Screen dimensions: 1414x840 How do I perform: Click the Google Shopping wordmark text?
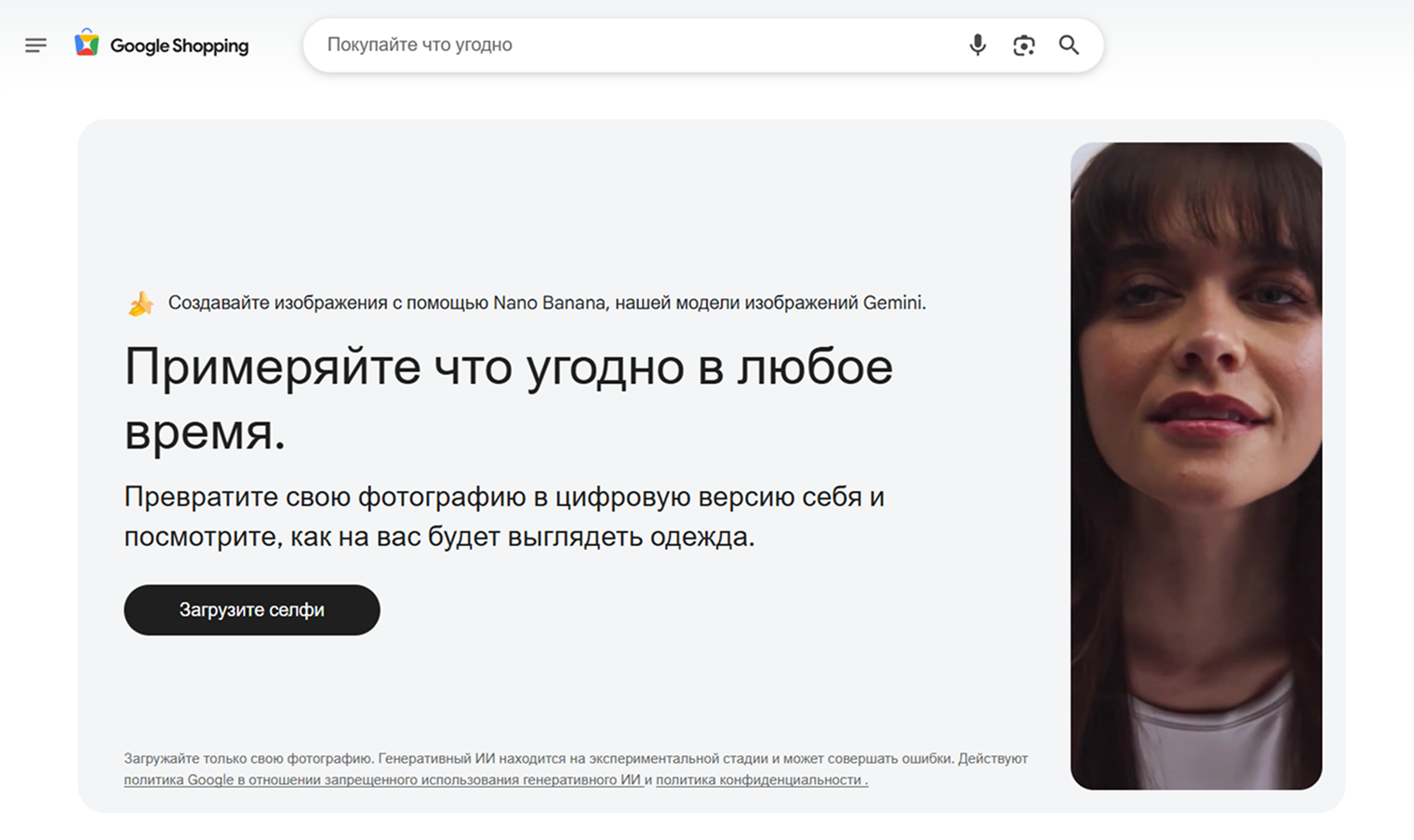[x=180, y=46]
